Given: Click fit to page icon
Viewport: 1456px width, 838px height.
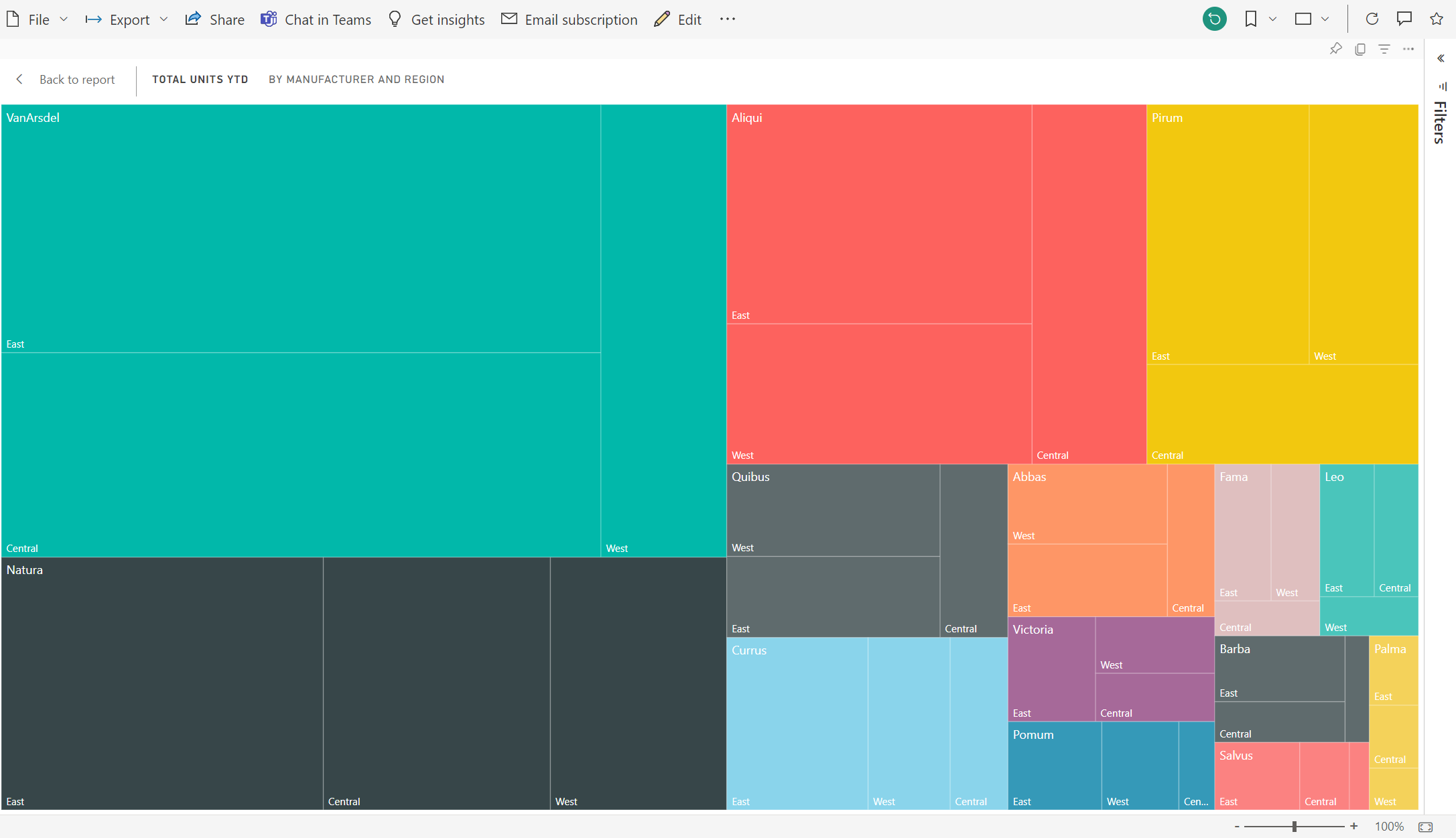Looking at the screenshot, I should coord(1426,827).
